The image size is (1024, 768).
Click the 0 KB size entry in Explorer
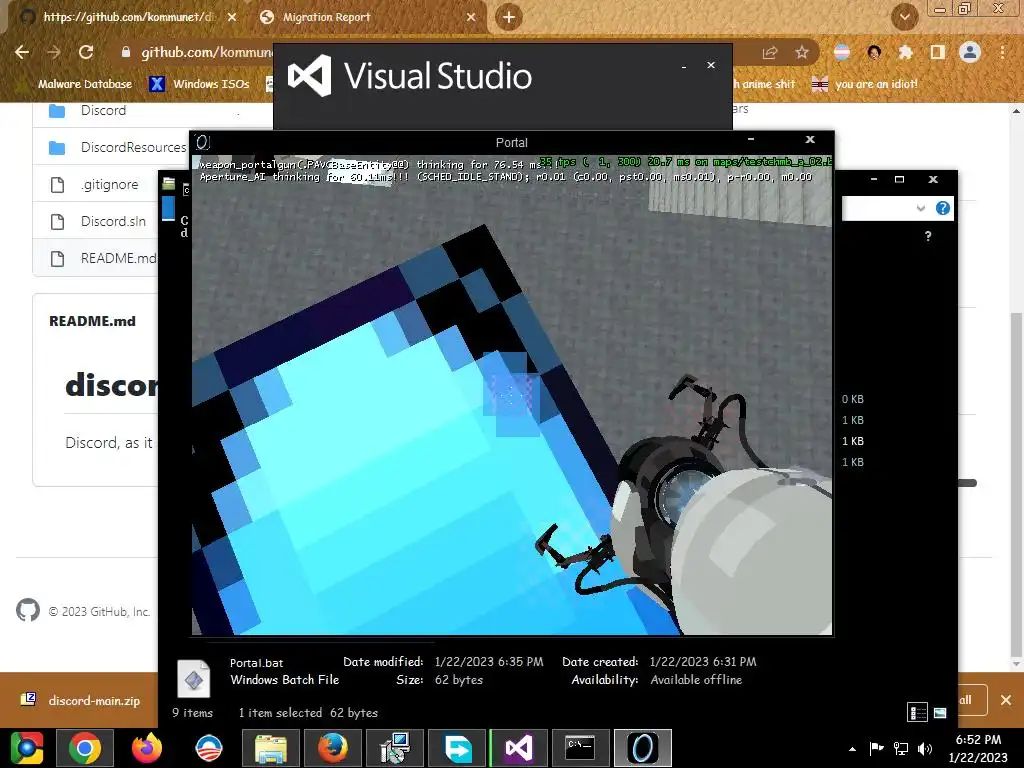[x=852, y=399]
